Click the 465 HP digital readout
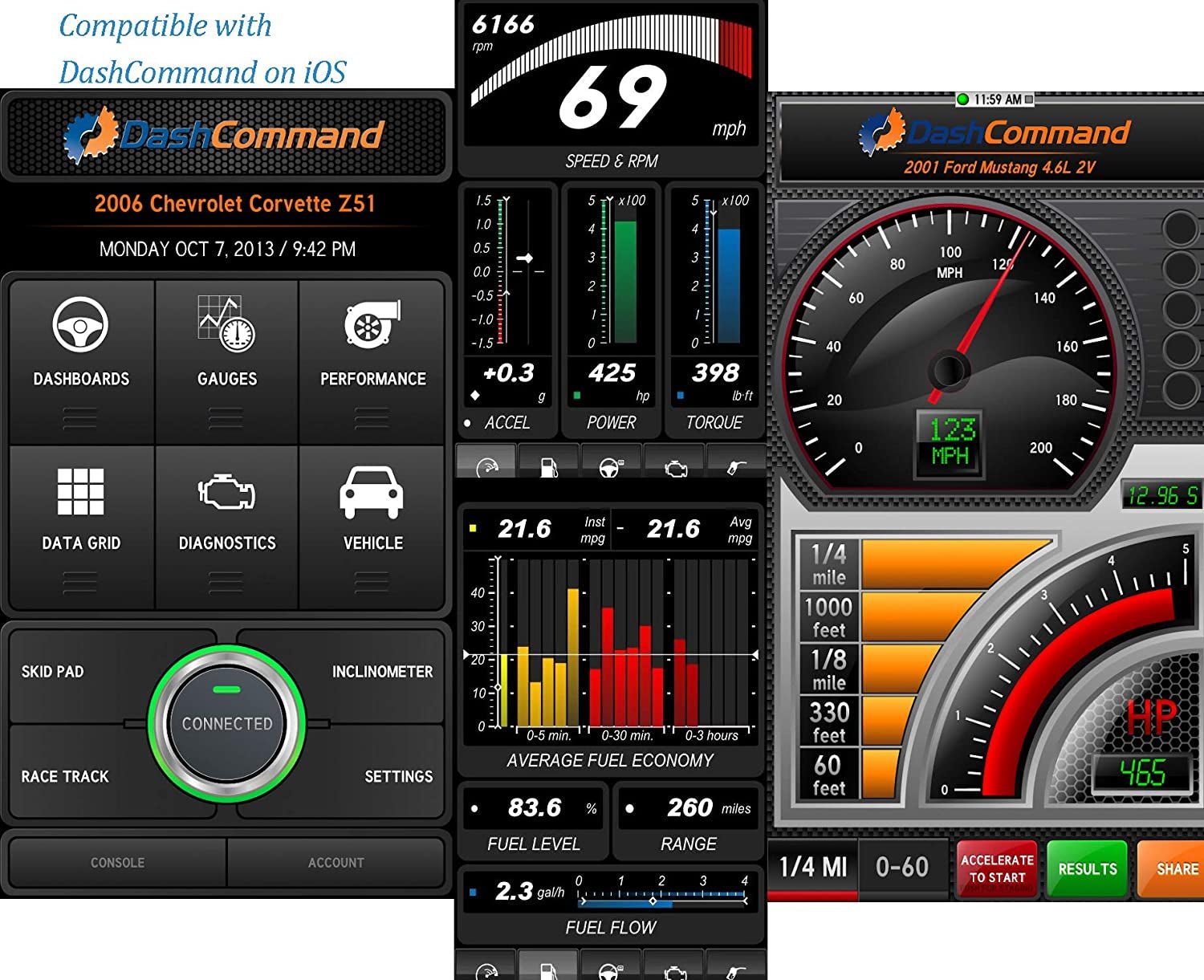 [1143, 774]
